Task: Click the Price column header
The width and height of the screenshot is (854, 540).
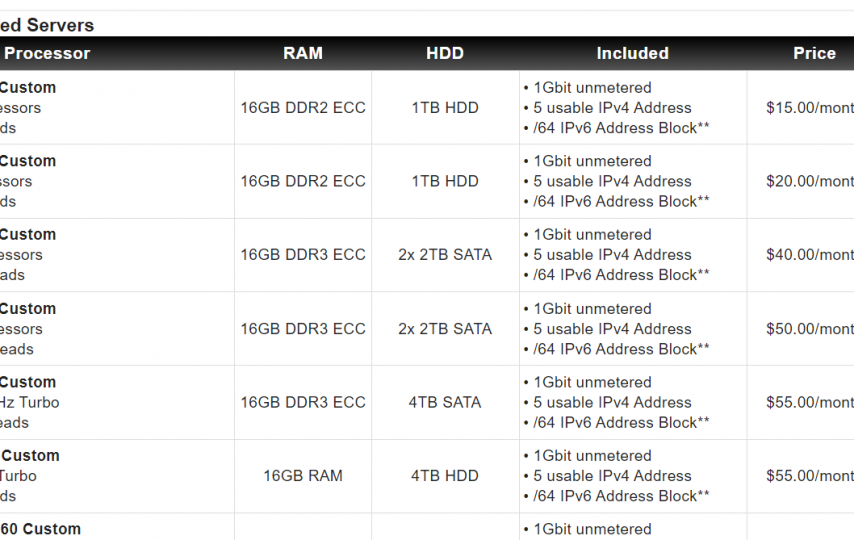Action: (814, 53)
